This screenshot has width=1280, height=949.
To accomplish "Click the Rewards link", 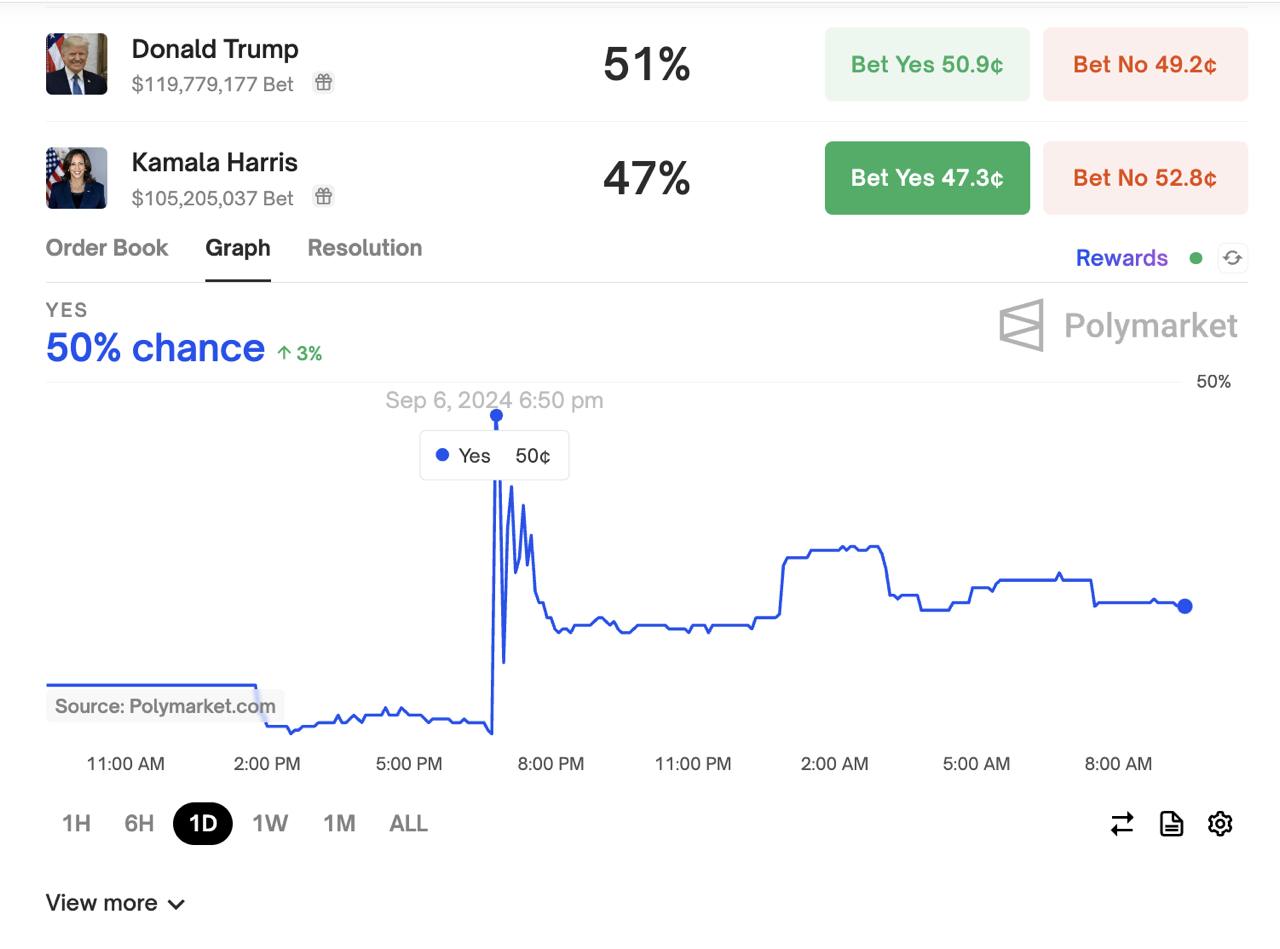I will (x=1122, y=258).
